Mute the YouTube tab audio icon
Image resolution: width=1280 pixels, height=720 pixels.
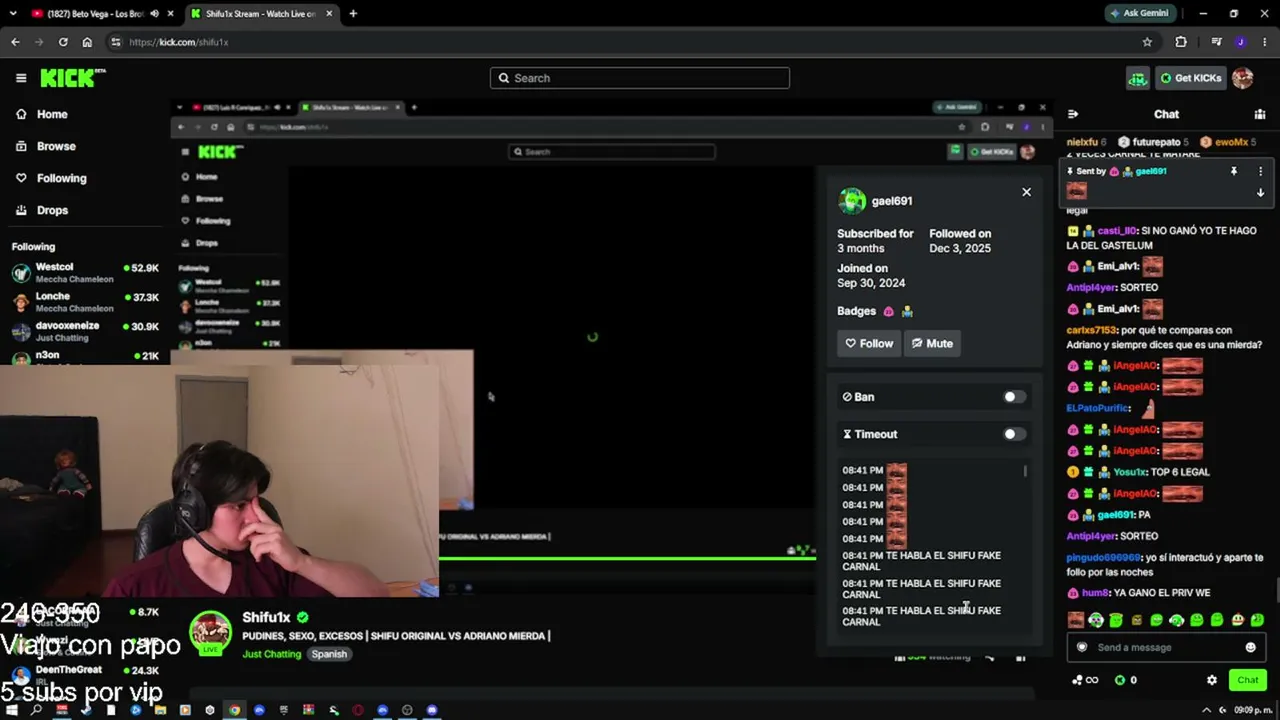coord(153,14)
